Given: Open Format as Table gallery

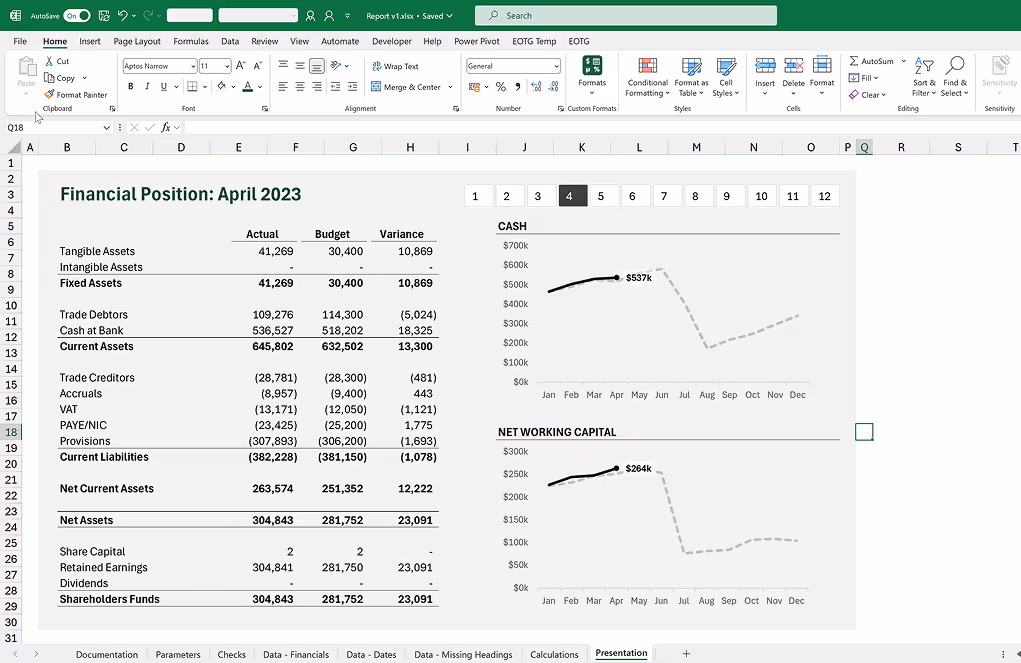Looking at the screenshot, I should [691, 77].
